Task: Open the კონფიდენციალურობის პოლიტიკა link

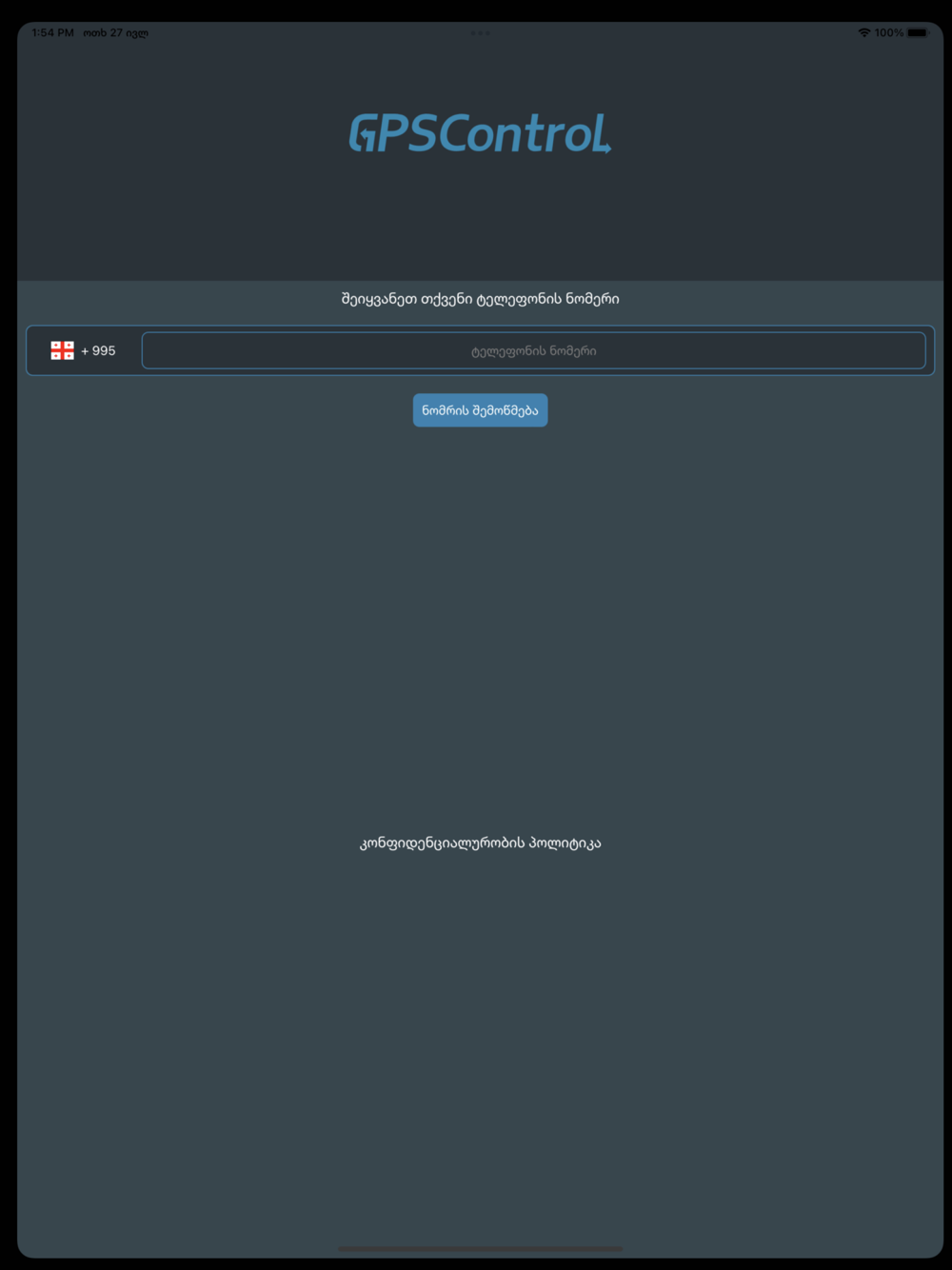Action: click(x=480, y=843)
